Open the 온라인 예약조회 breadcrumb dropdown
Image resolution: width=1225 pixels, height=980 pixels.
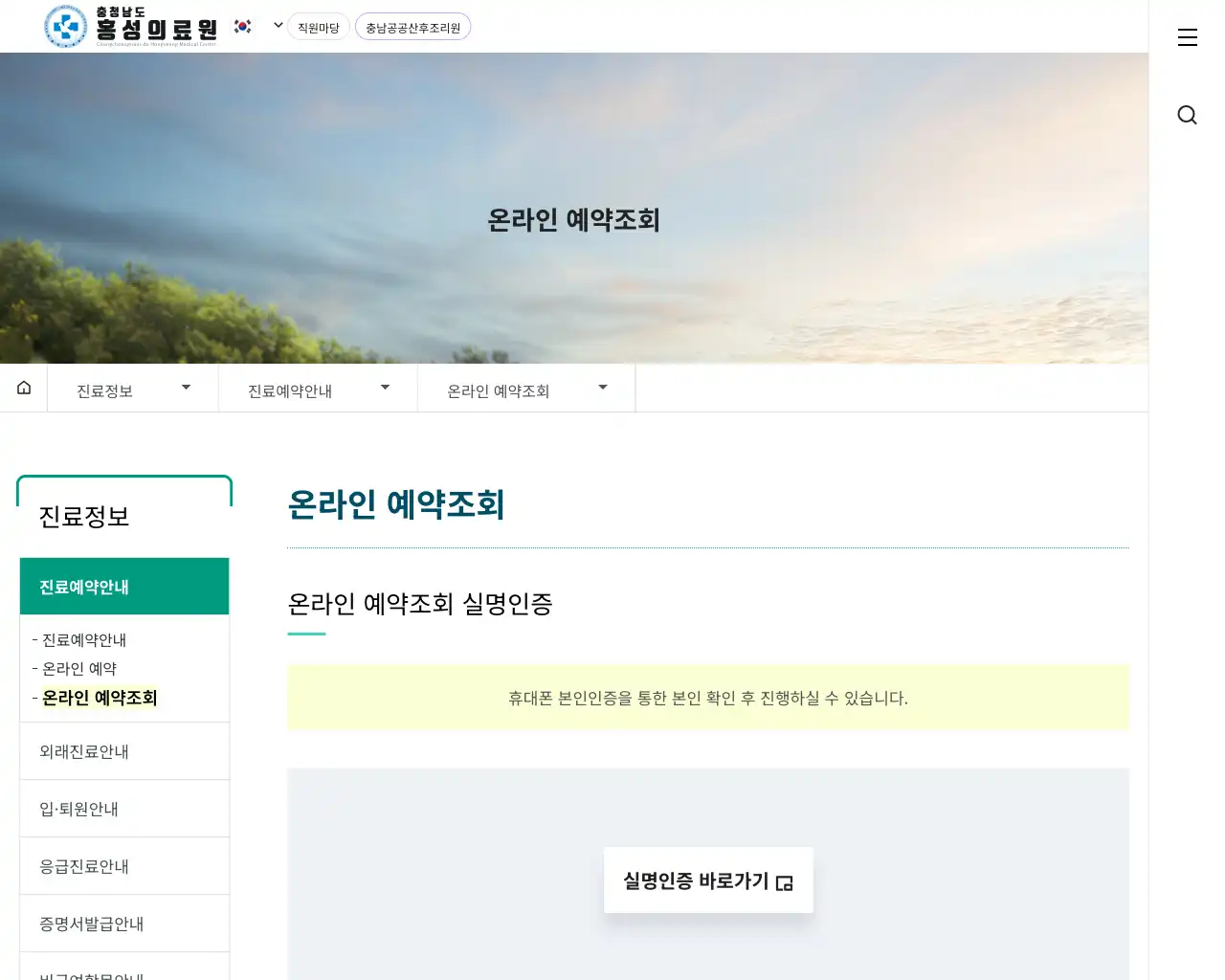pos(526,390)
